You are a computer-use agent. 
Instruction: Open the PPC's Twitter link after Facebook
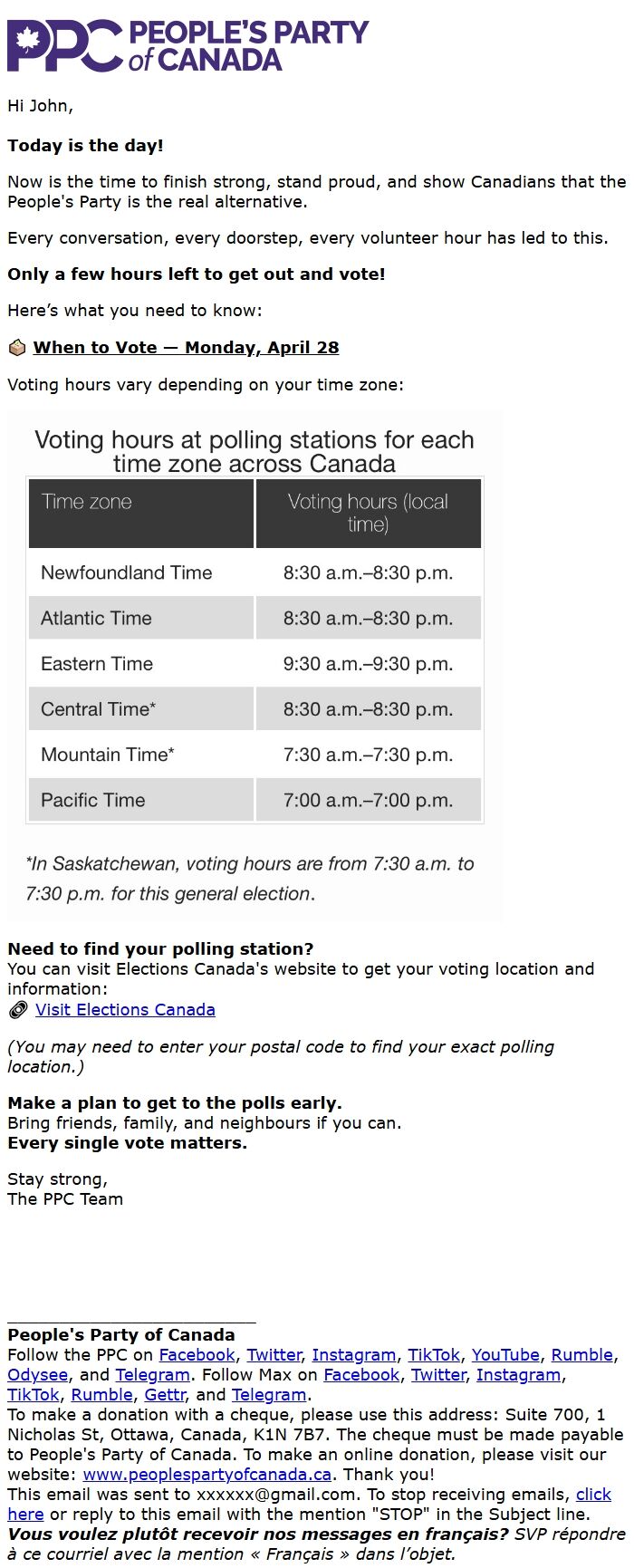(x=274, y=1355)
